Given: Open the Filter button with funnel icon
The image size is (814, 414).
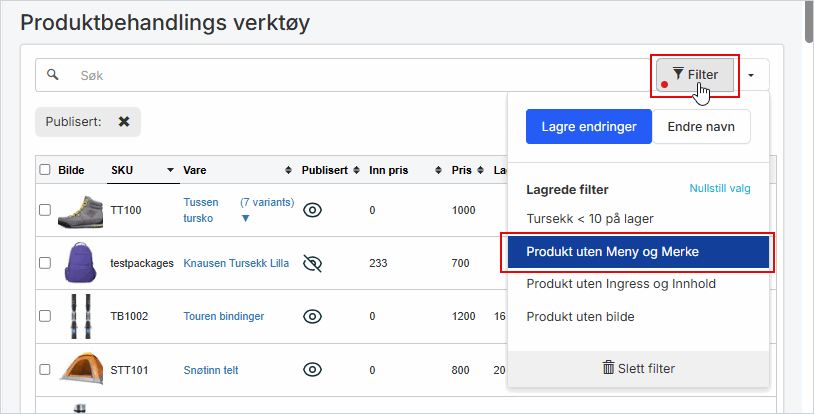Looking at the screenshot, I should [695, 75].
